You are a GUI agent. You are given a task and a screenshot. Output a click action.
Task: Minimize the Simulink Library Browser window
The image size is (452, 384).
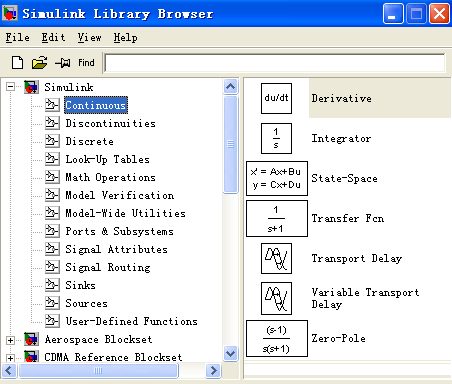pyautogui.click(x=393, y=14)
